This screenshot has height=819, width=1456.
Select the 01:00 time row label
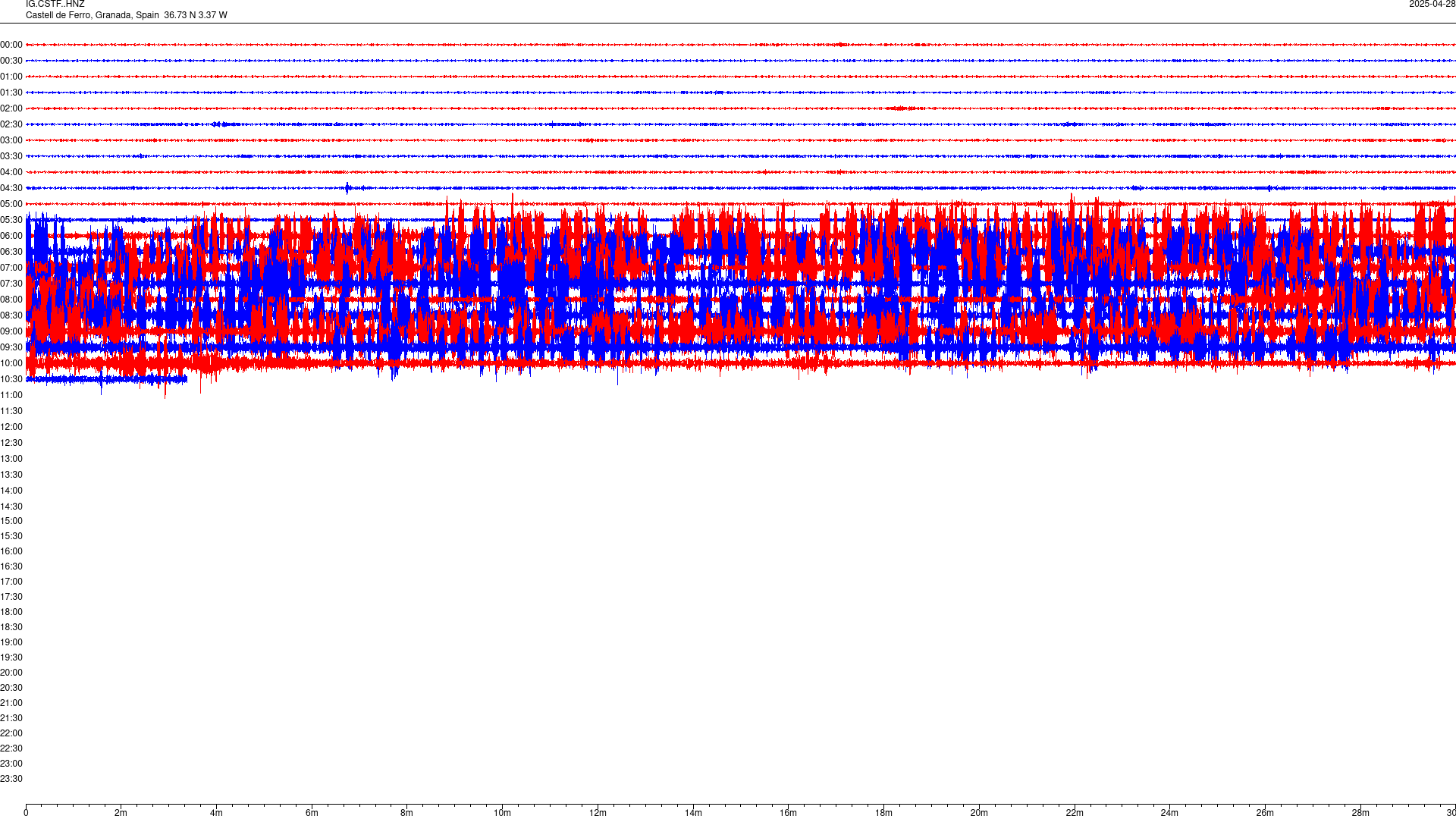click(11, 77)
